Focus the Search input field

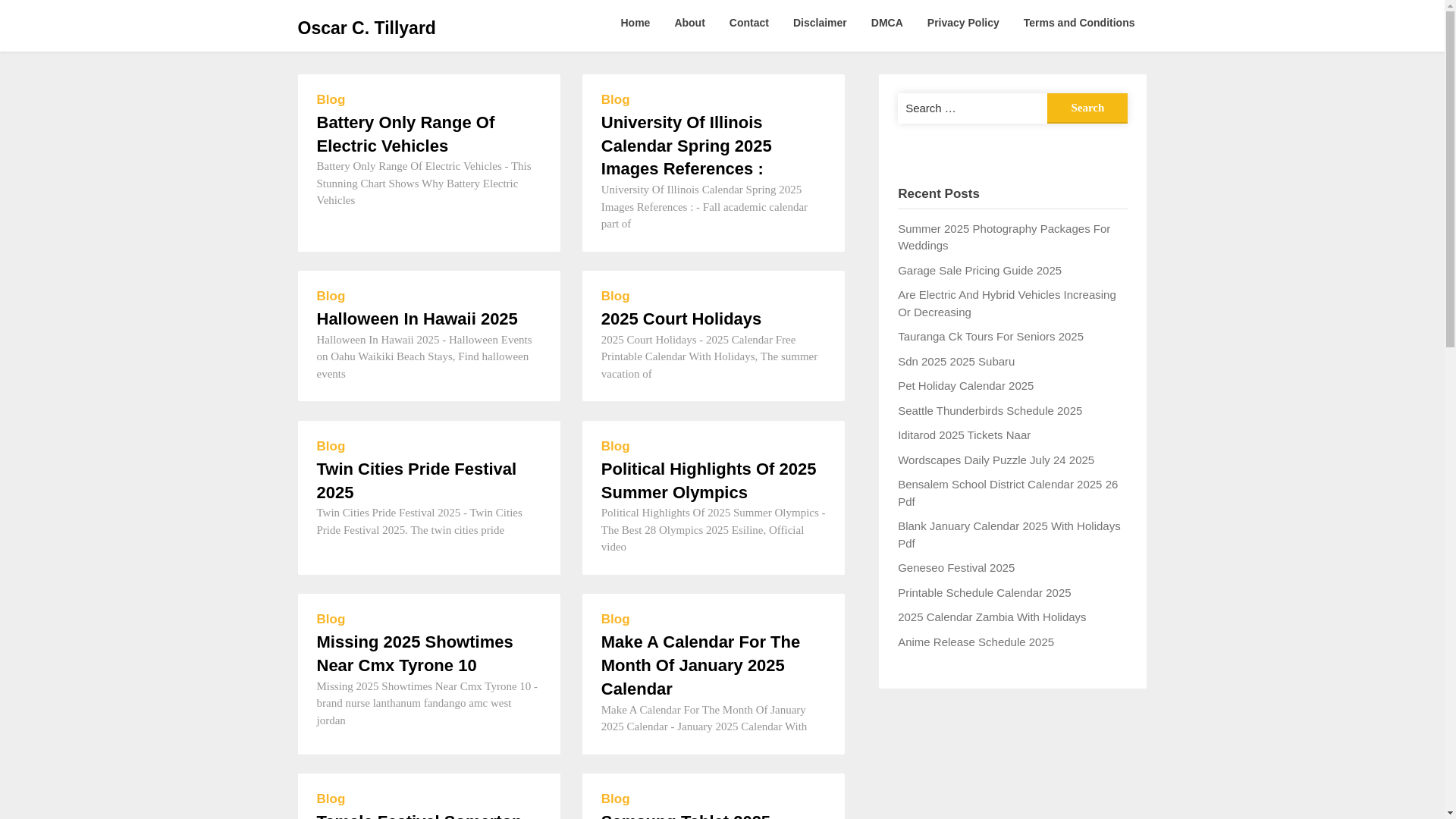point(972,108)
